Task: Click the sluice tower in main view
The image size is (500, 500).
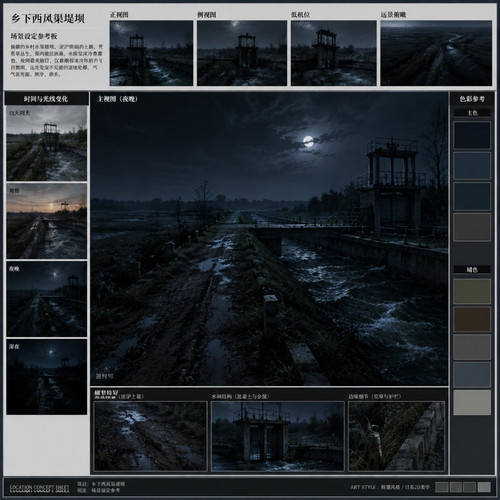Action: 392,187
